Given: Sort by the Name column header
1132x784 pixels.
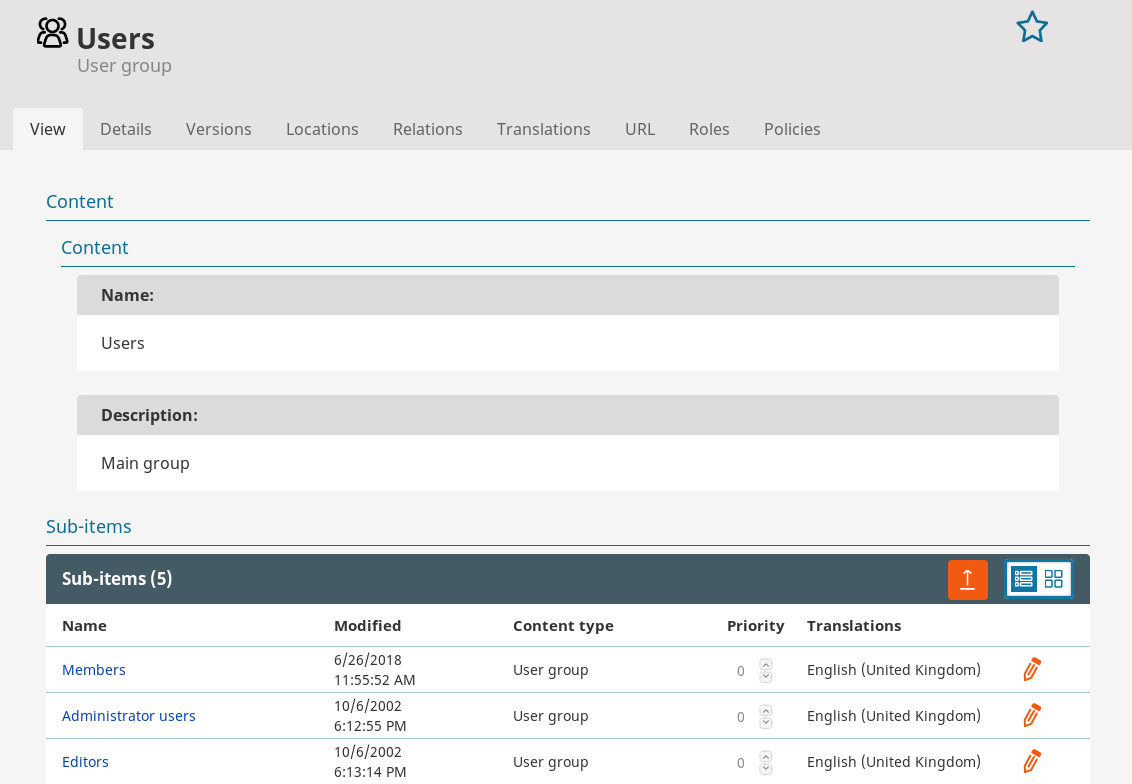Looking at the screenshot, I should (x=84, y=626).
